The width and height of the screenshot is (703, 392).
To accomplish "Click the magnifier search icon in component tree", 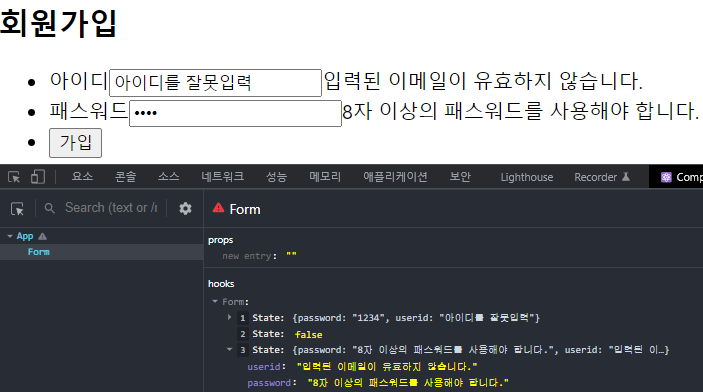I will click(49, 208).
